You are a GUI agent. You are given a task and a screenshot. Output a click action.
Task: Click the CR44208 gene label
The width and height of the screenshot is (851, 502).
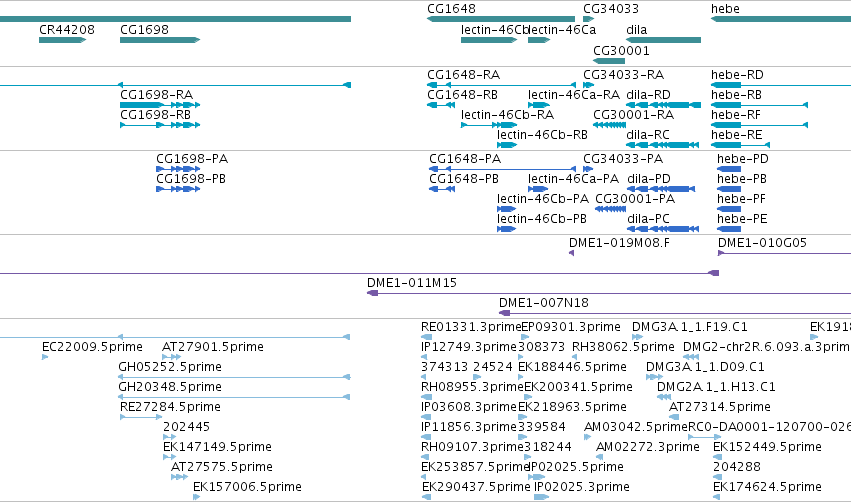pos(67,30)
